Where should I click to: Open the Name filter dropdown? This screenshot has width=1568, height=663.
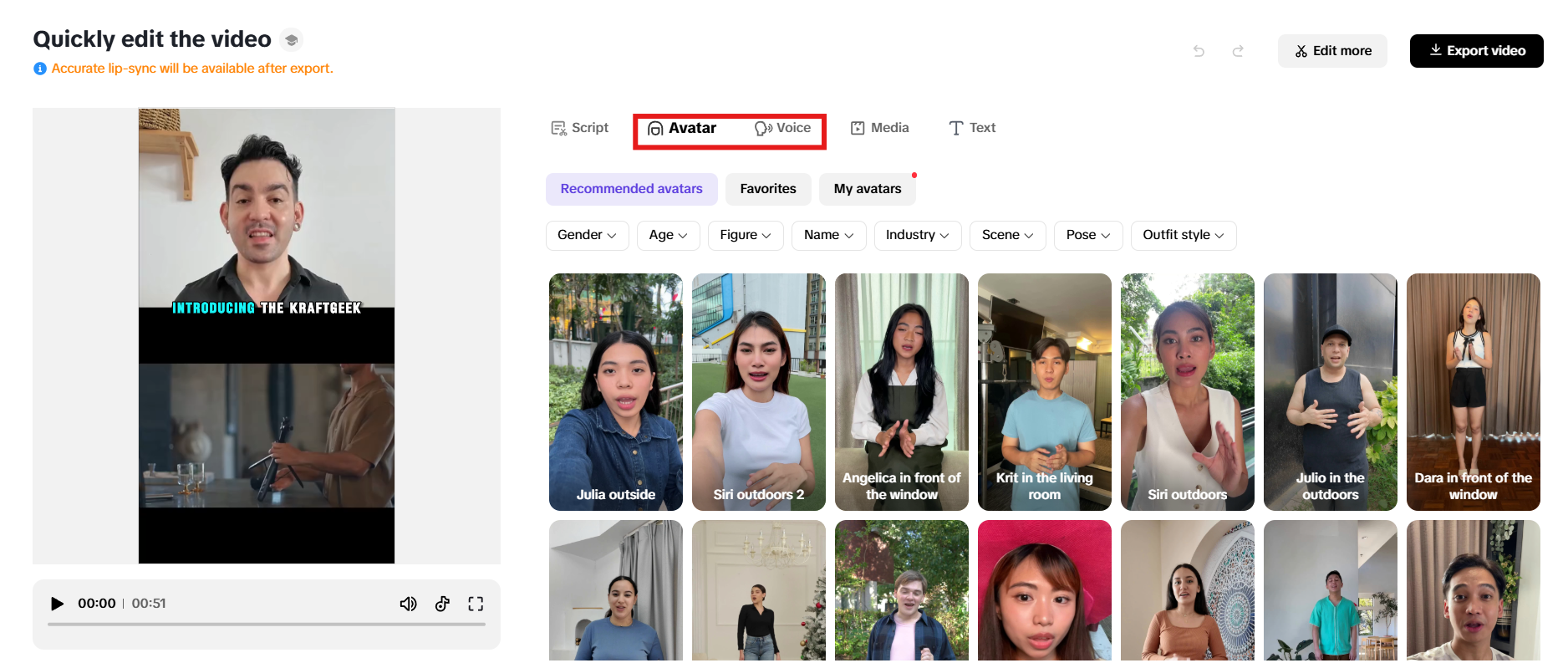coord(828,235)
